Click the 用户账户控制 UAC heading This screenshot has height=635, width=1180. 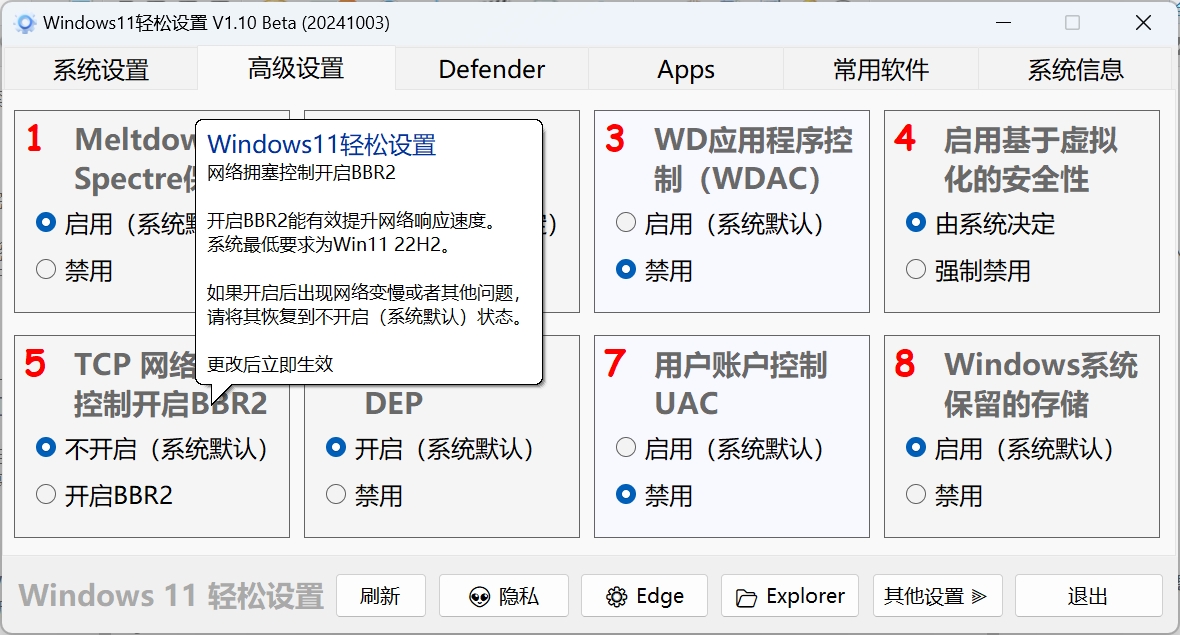741,384
